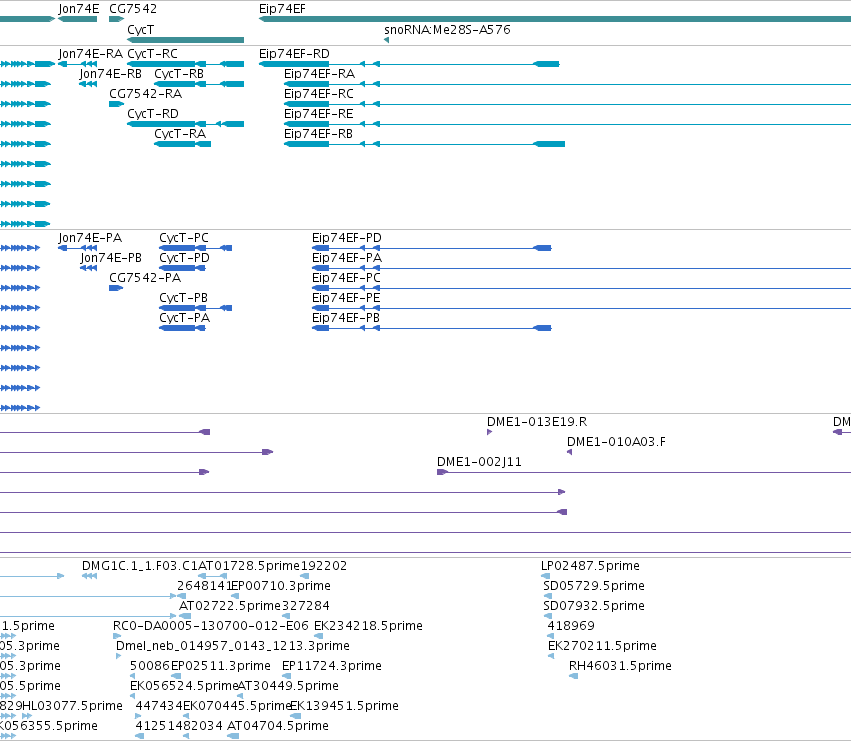Select the Eip74EF-PB protein label
Image resolution: width=851 pixels, height=741 pixels.
click(346, 318)
